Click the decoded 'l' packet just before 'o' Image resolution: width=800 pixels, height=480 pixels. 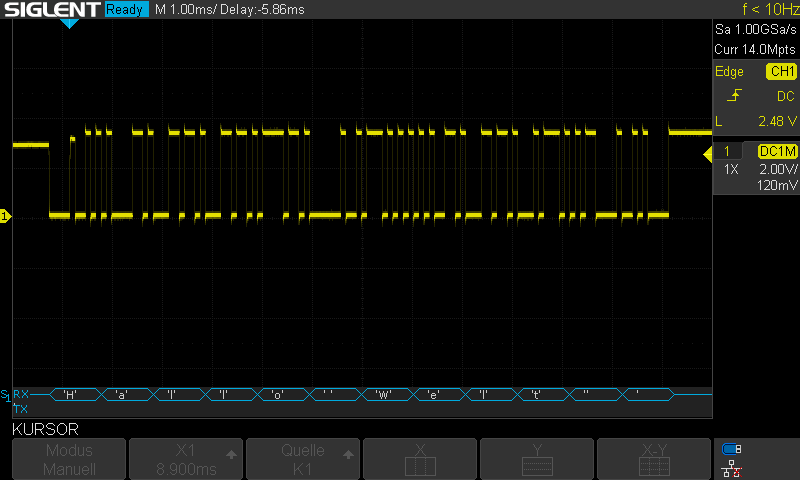point(232,394)
